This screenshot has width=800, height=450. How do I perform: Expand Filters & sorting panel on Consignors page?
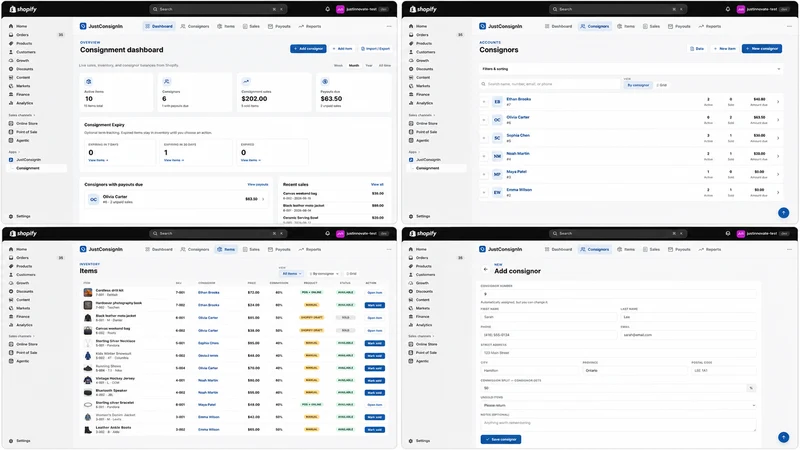630,68
